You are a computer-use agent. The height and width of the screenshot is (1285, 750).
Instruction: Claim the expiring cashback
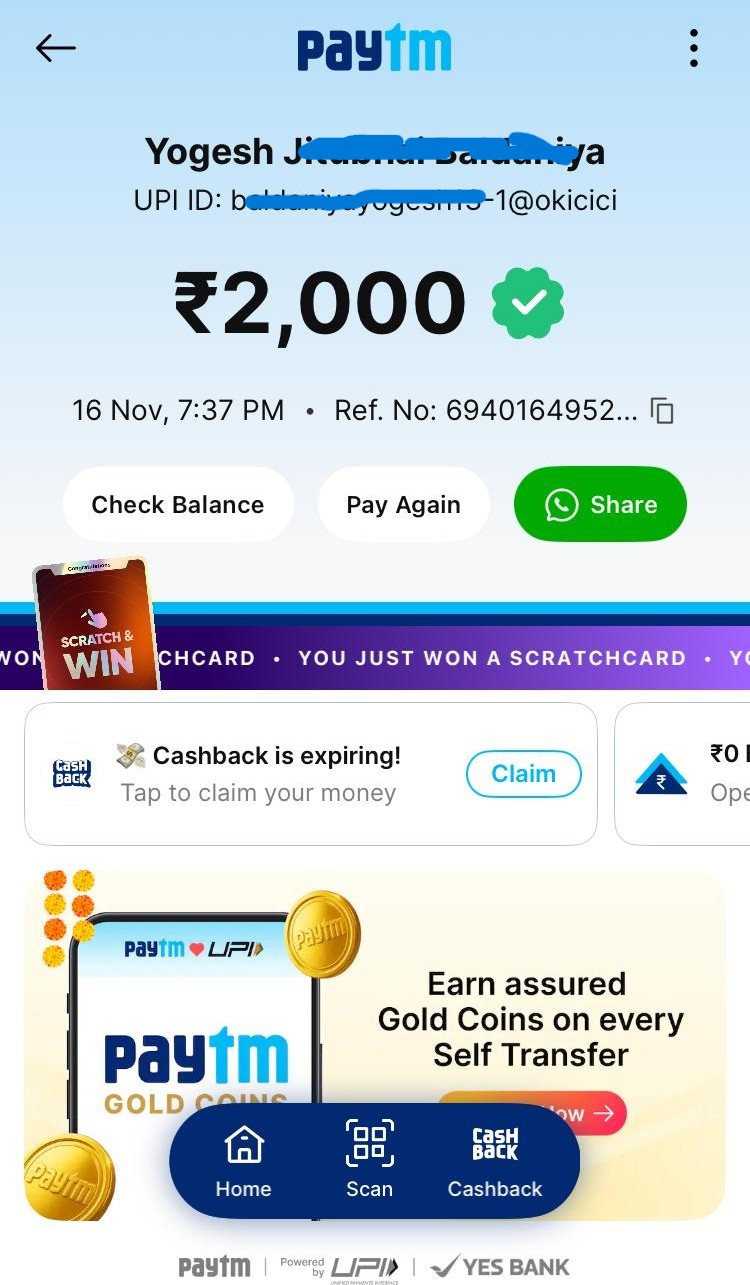click(523, 773)
